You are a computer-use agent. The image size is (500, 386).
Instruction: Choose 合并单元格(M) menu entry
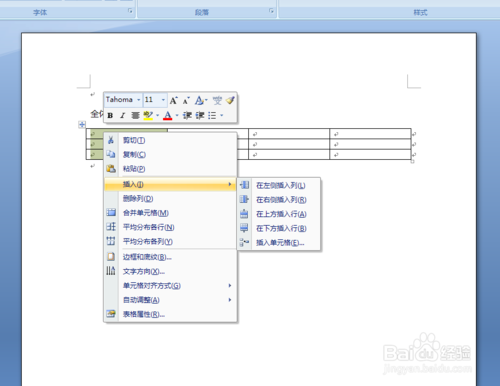tap(171, 213)
